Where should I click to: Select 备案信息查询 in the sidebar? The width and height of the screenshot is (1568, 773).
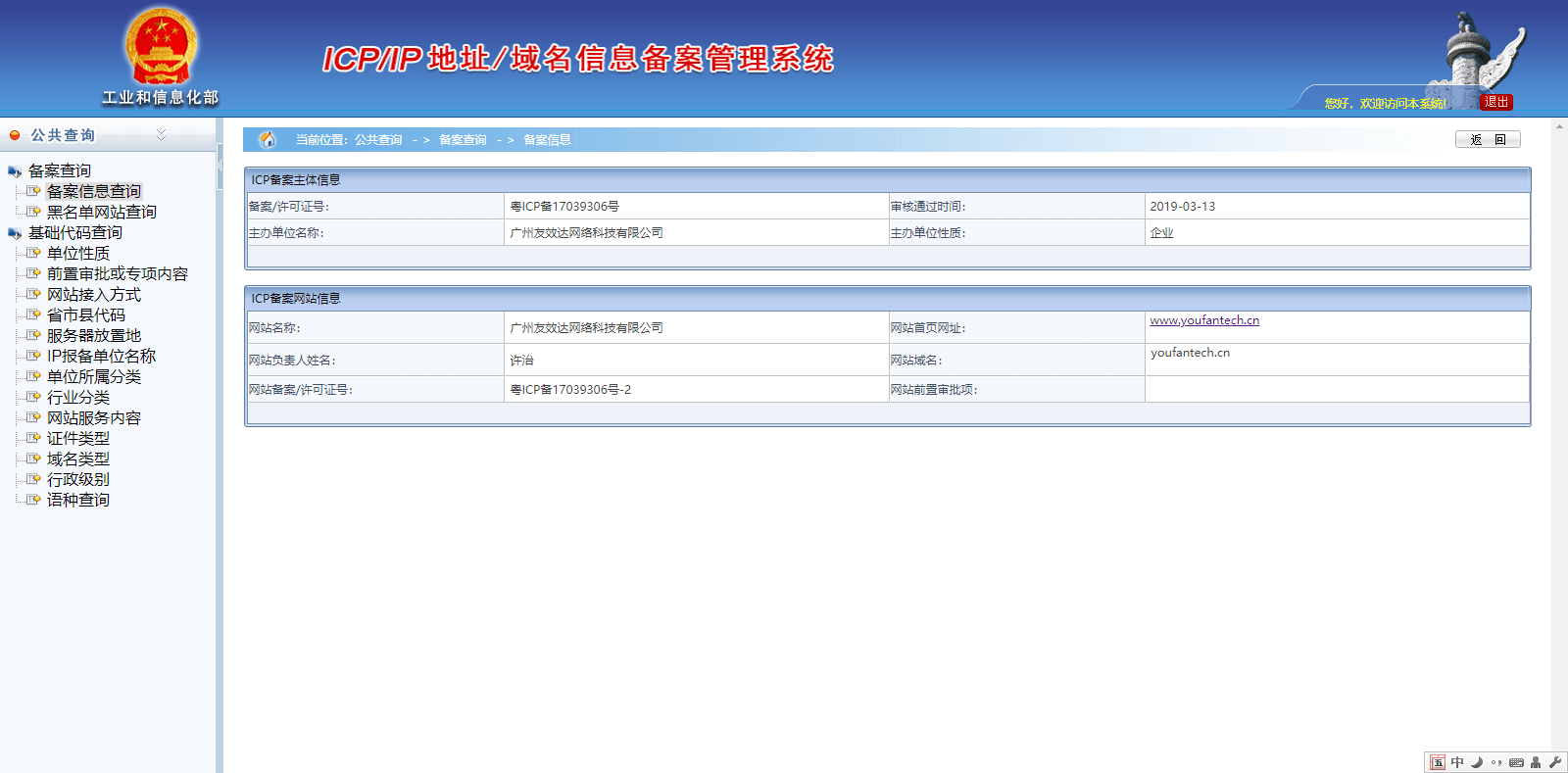[94, 191]
